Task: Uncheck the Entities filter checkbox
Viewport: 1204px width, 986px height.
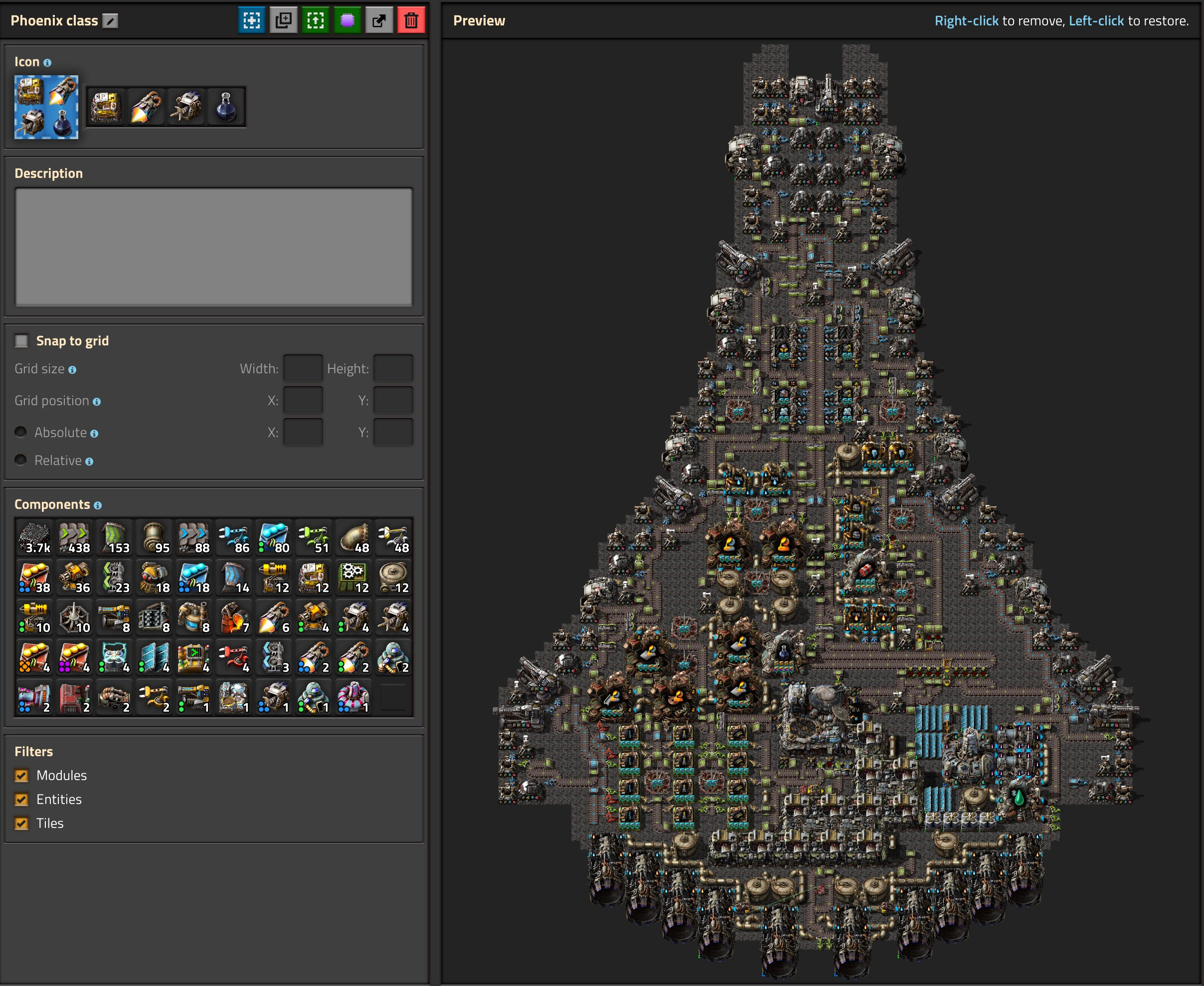Action: point(21,799)
